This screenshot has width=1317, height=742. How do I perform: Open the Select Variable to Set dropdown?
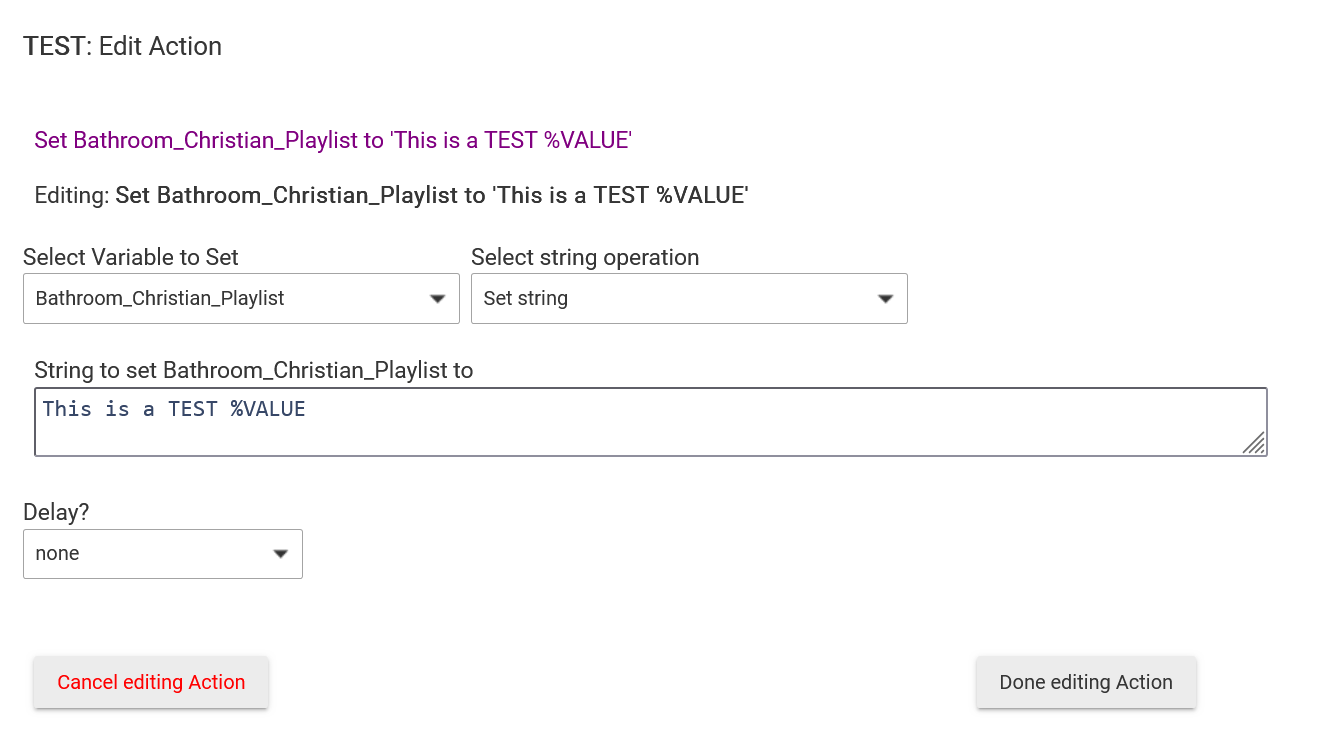point(240,298)
